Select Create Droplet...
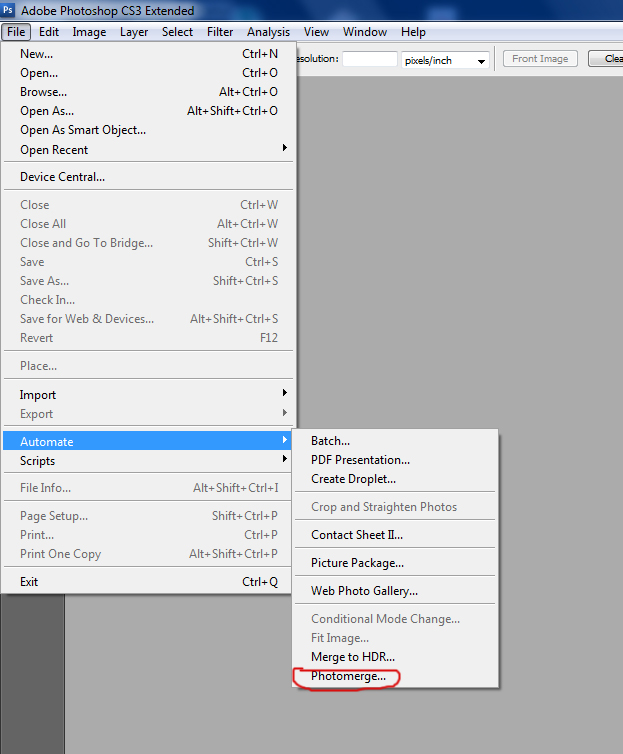This screenshot has width=623, height=754. 395,479
